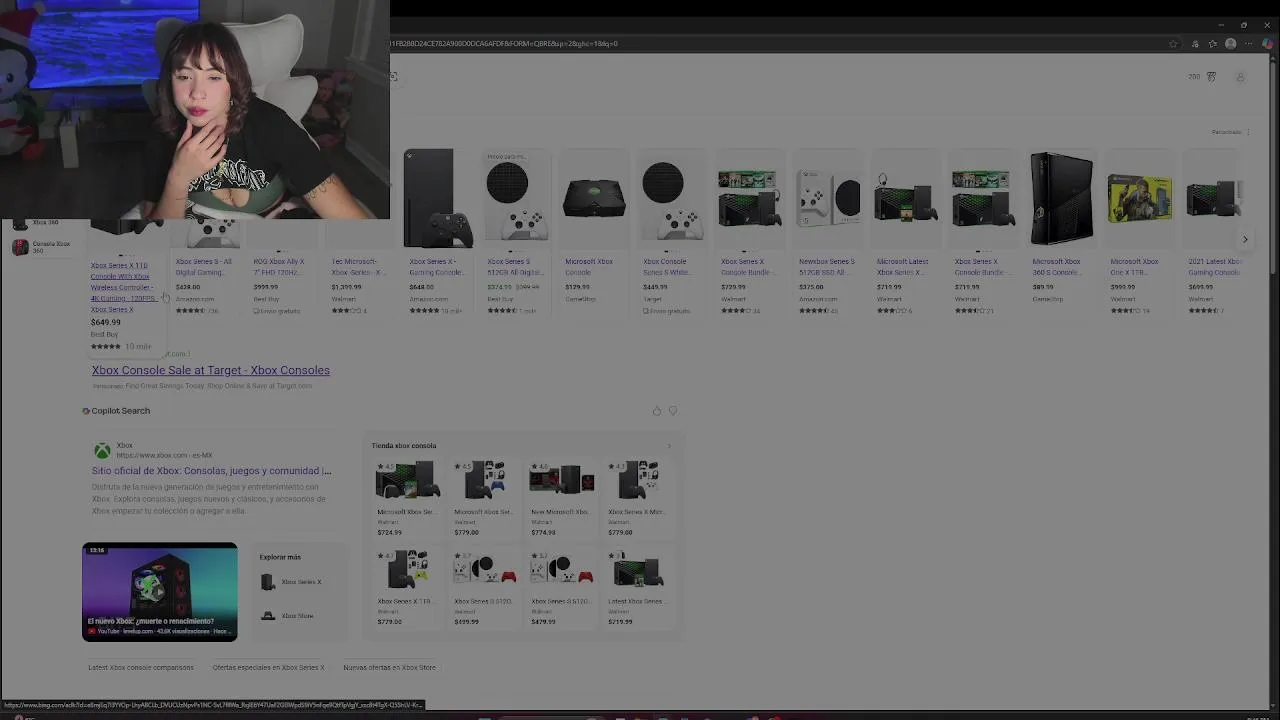Bookmark page with the star icon

(x=1173, y=44)
